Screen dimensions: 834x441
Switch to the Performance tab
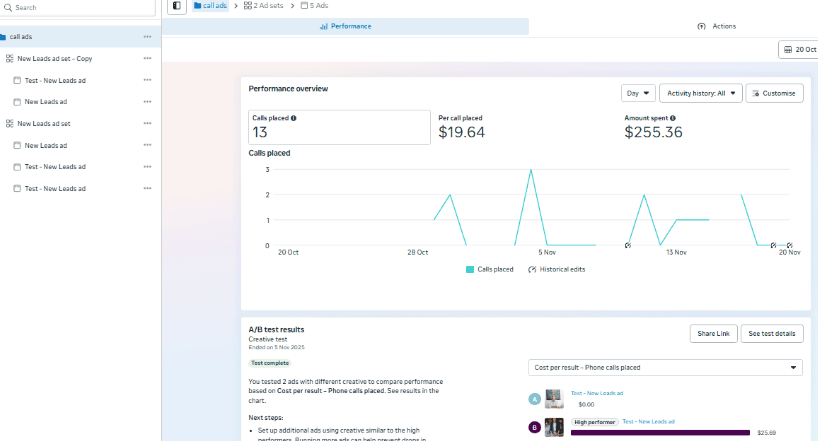click(345, 26)
